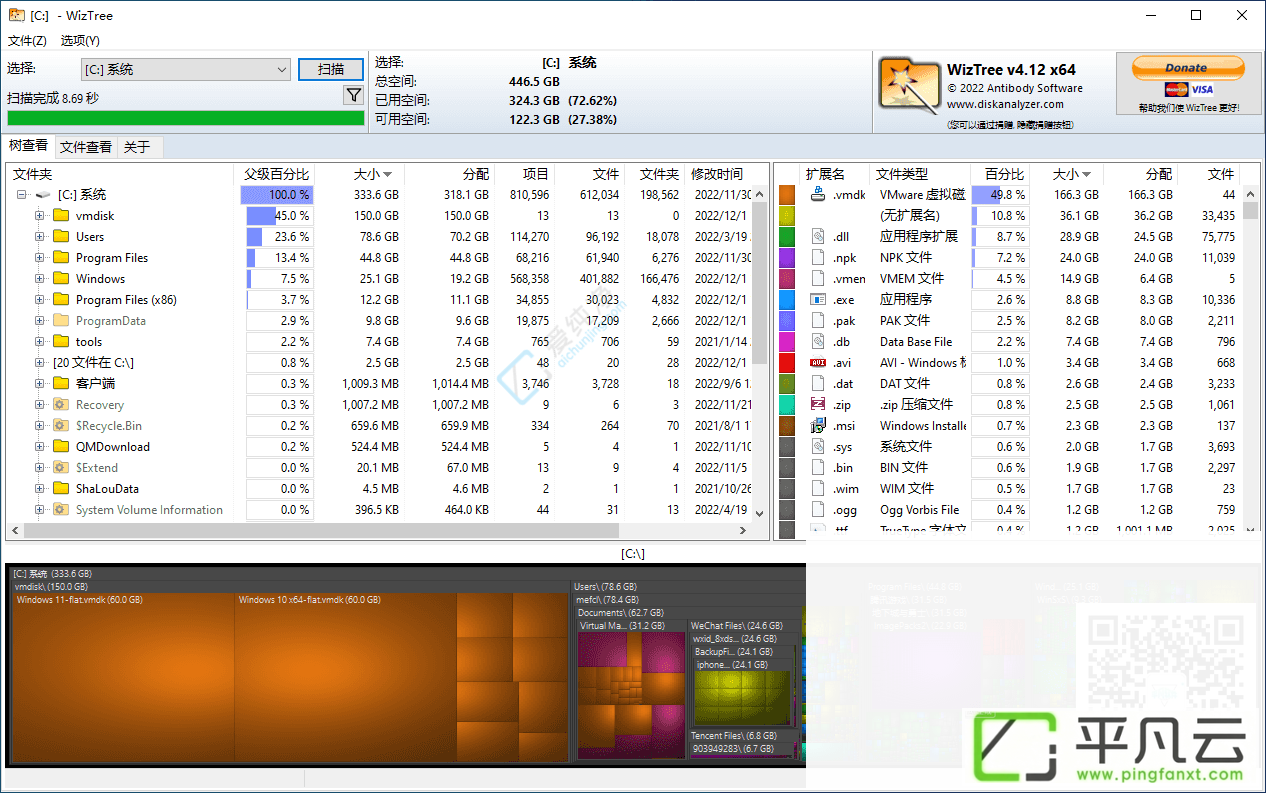Image resolution: width=1266 pixels, height=793 pixels.
Task: Click the orange .vmdk color swatch
Action: tap(787, 195)
